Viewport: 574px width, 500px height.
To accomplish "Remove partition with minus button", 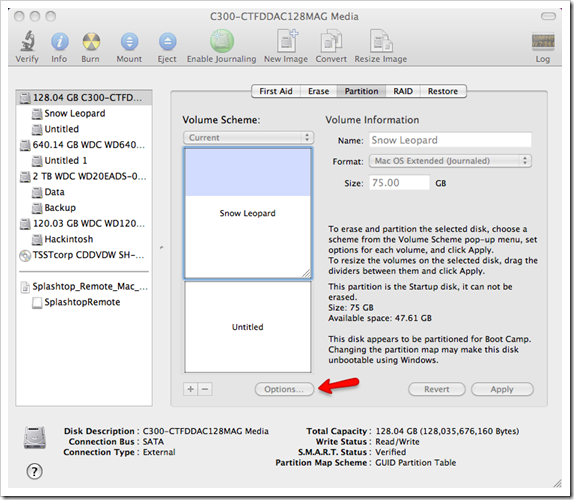I will pos(205,389).
